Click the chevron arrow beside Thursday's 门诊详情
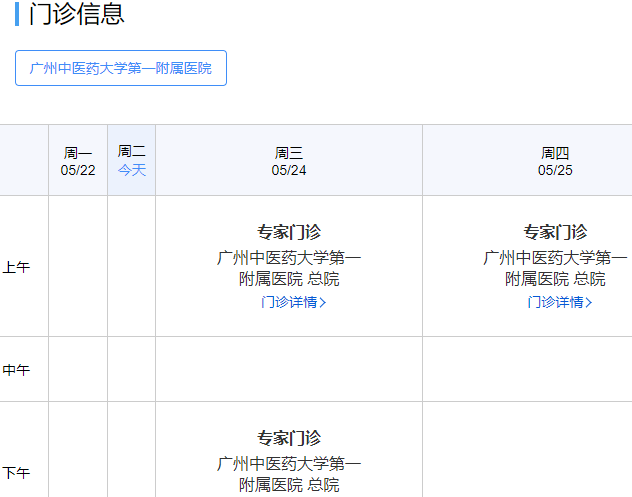This screenshot has height=497, width=632. [x=589, y=302]
